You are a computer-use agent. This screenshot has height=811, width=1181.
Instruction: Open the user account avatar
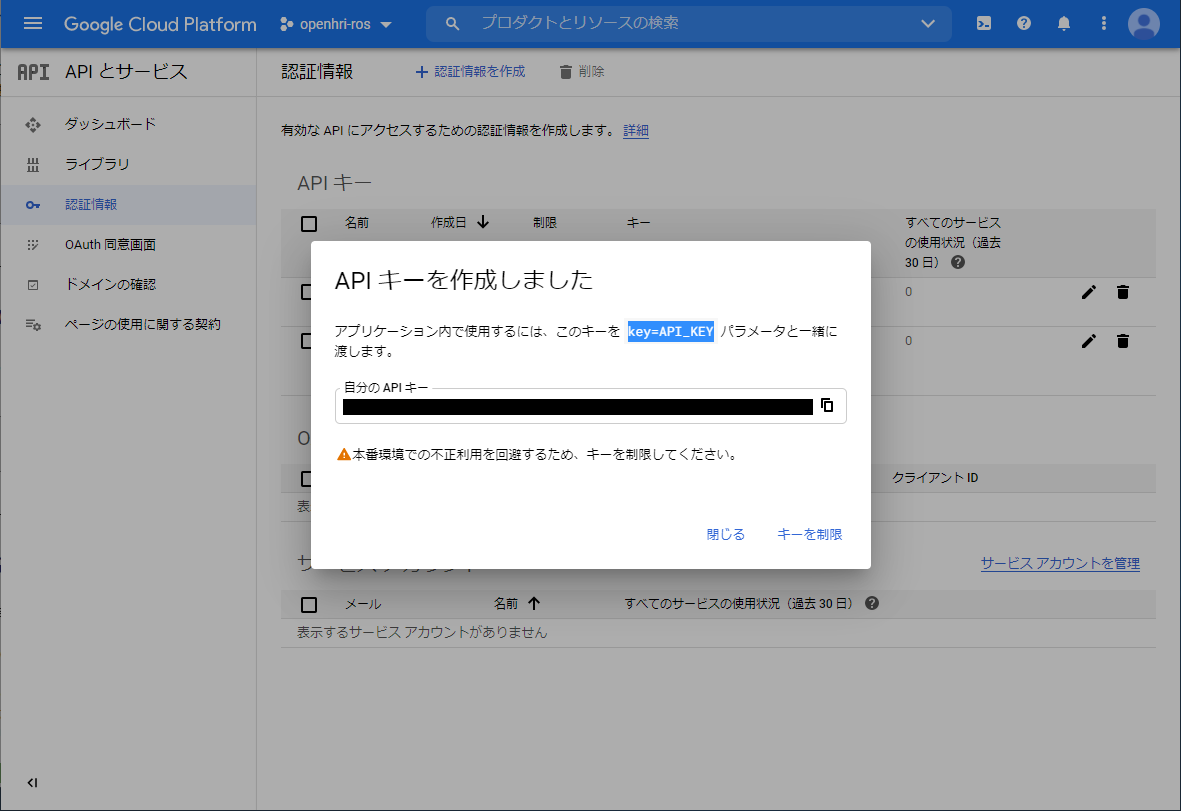pos(1143,23)
